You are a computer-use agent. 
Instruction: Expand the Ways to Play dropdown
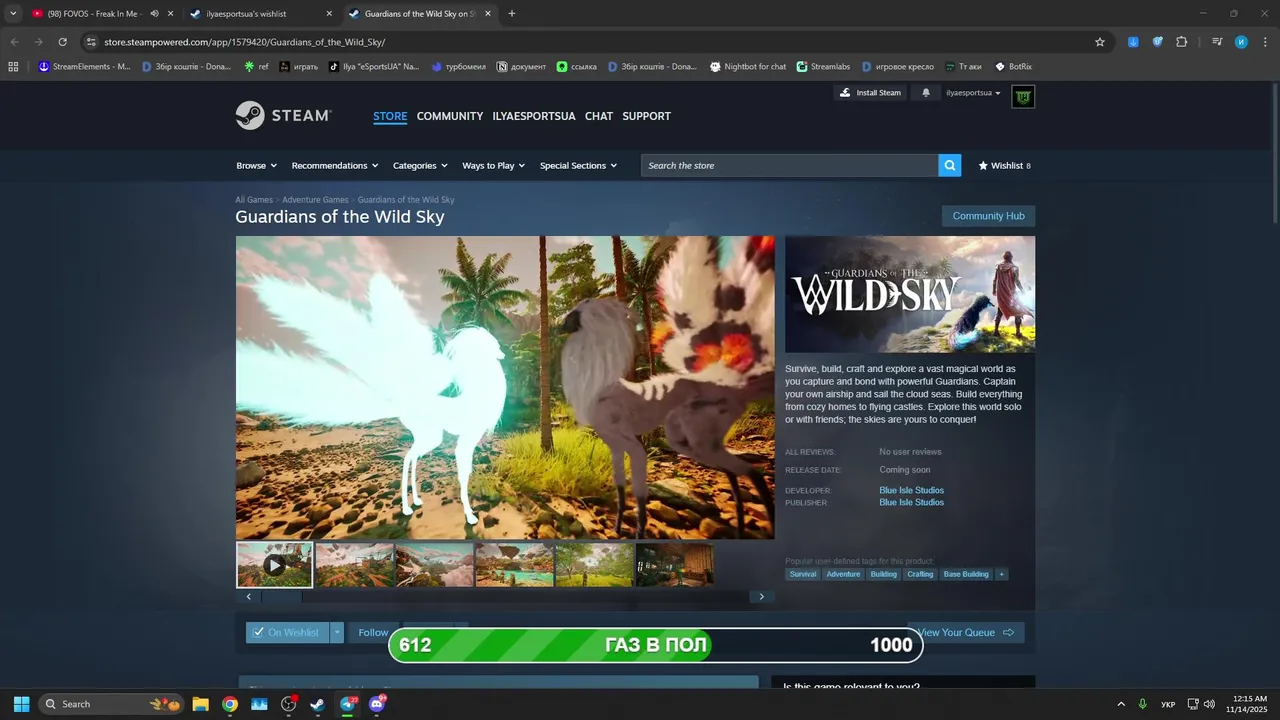(493, 165)
